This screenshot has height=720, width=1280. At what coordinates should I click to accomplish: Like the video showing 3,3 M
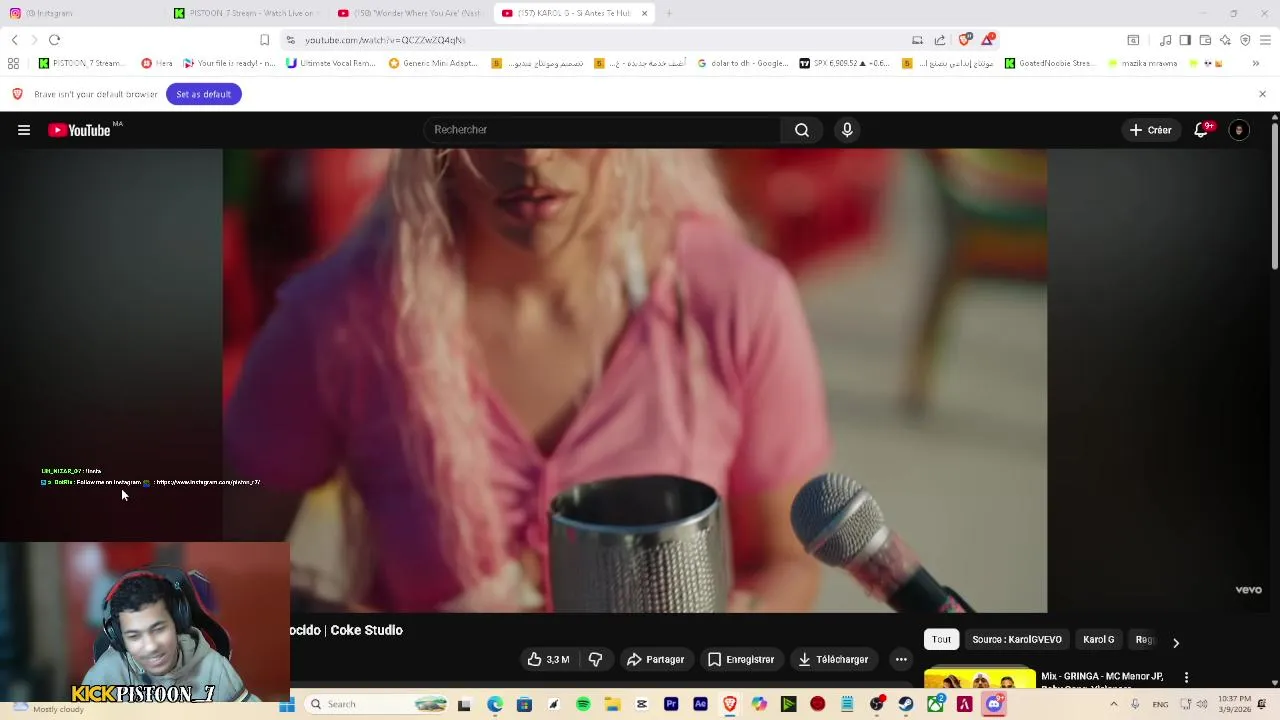click(548, 659)
